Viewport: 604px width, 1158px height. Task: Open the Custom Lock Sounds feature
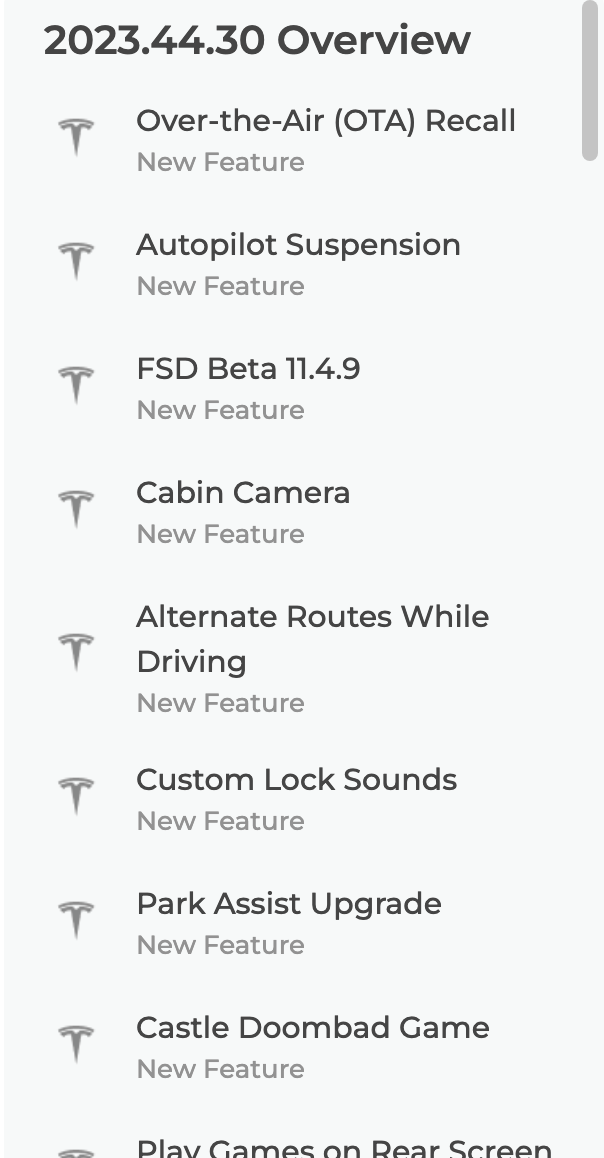pyautogui.click(x=296, y=780)
